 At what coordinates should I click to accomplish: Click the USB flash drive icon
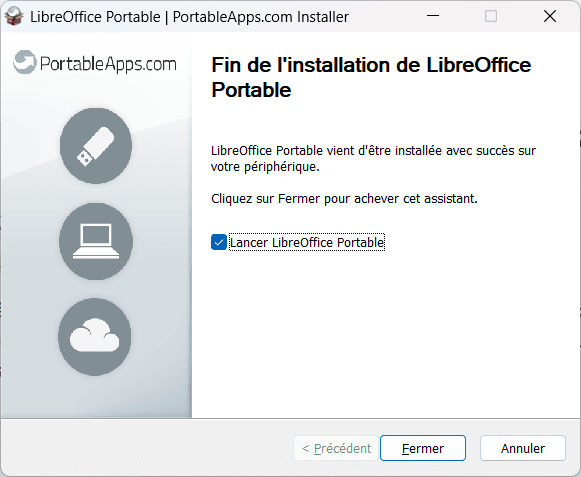tap(96, 146)
